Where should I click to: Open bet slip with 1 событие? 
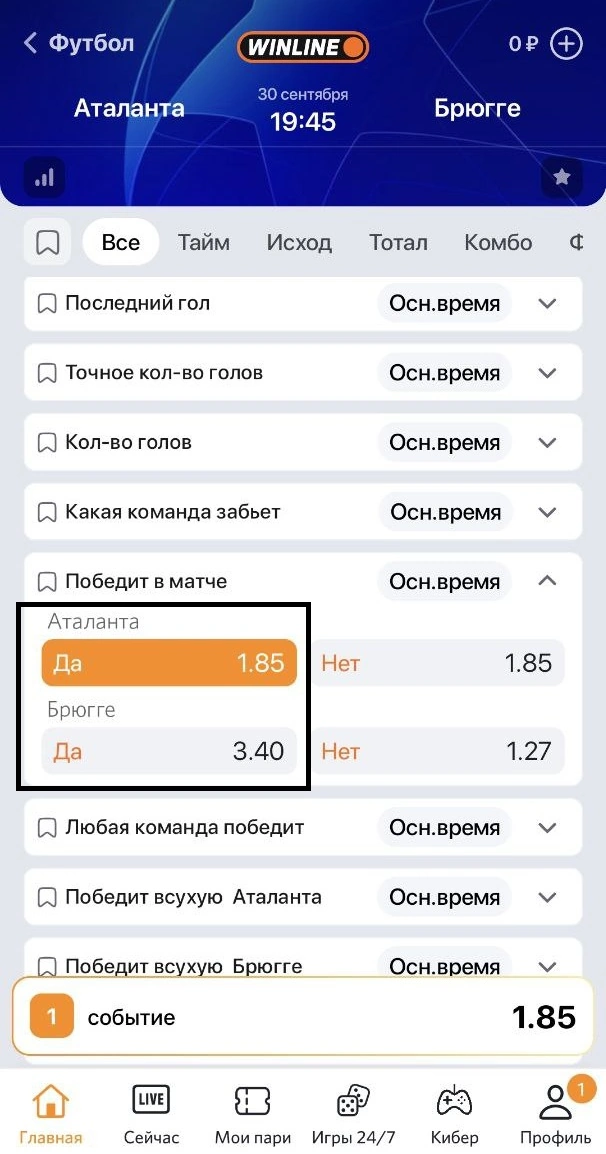pyautogui.click(x=303, y=1018)
